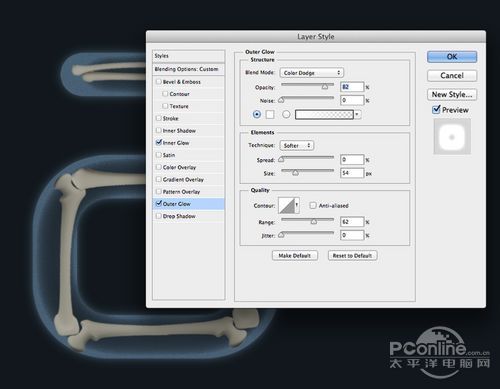Click the style preview thumbnail
Image resolution: width=500 pixels, height=389 pixels.
tap(452, 137)
